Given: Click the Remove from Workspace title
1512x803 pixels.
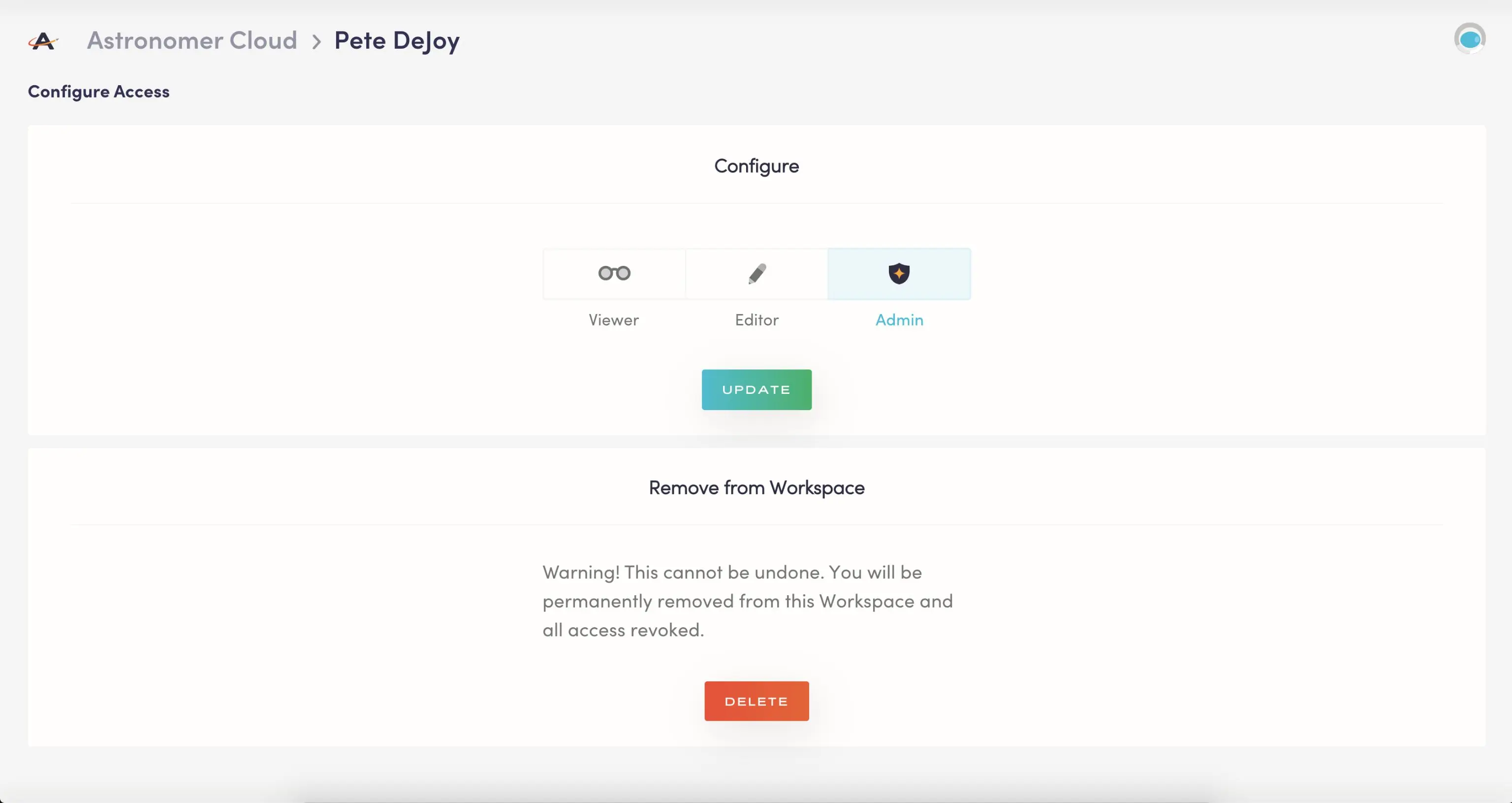Looking at the screenshot, I should [x=756, y=488].
